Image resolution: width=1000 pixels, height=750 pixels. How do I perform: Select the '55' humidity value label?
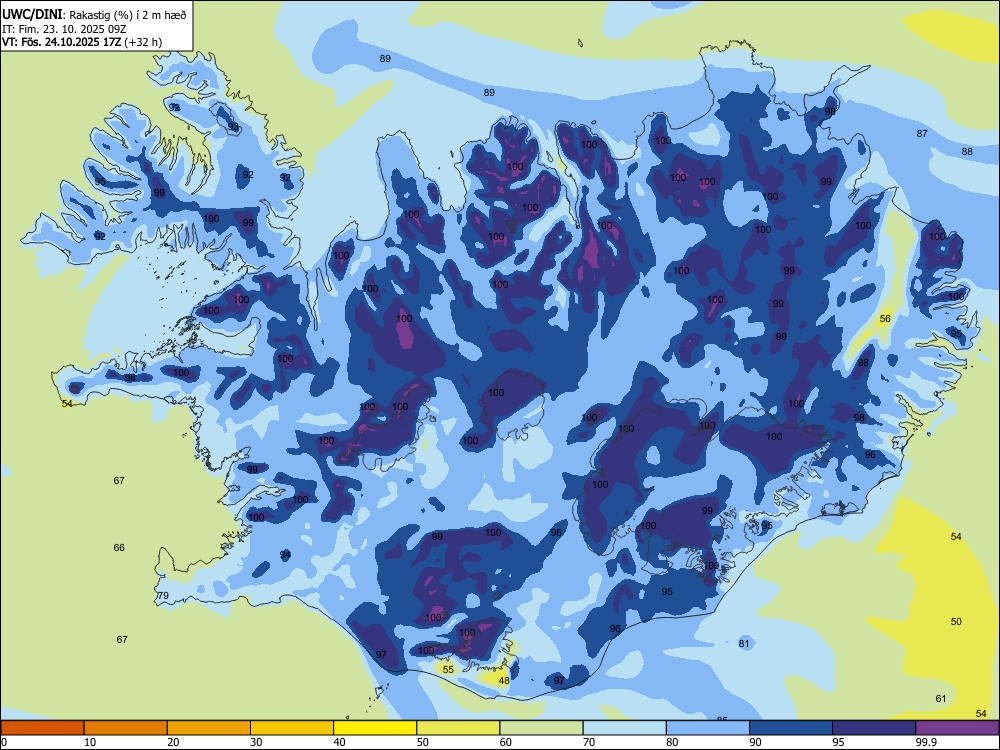(448, 669)
